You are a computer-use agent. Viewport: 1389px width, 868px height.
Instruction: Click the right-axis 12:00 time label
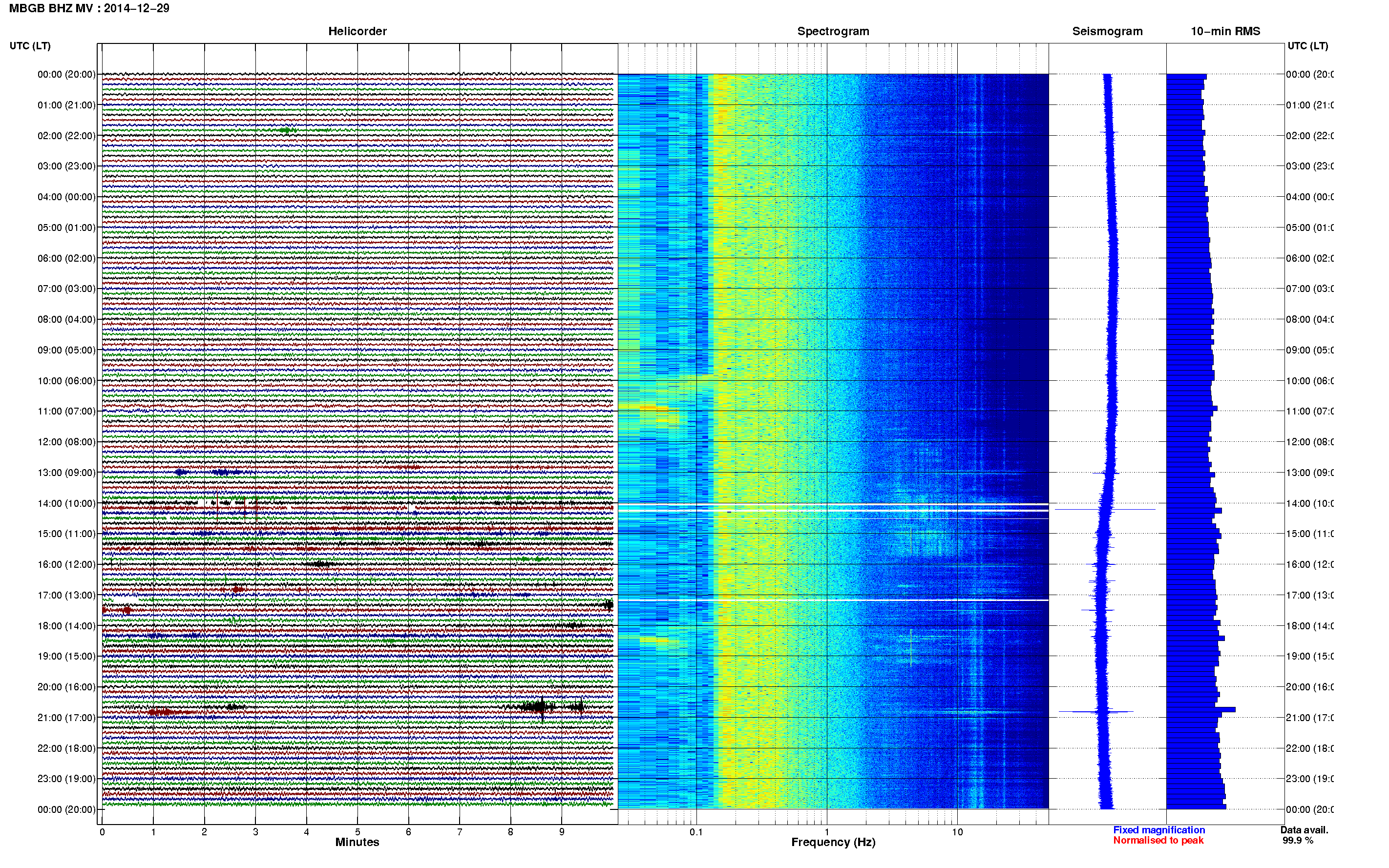1310,442
